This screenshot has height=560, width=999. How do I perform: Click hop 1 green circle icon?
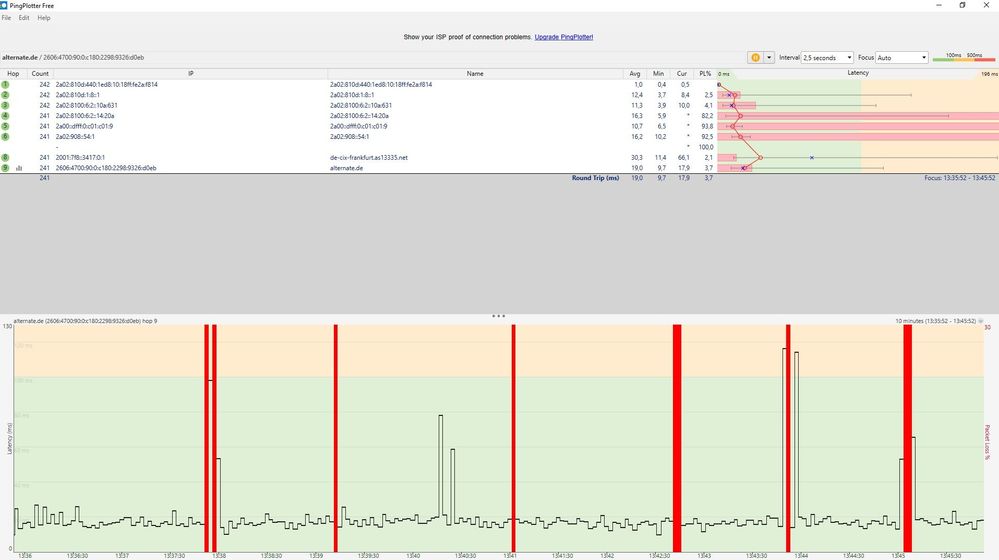(x=5, y=84)
